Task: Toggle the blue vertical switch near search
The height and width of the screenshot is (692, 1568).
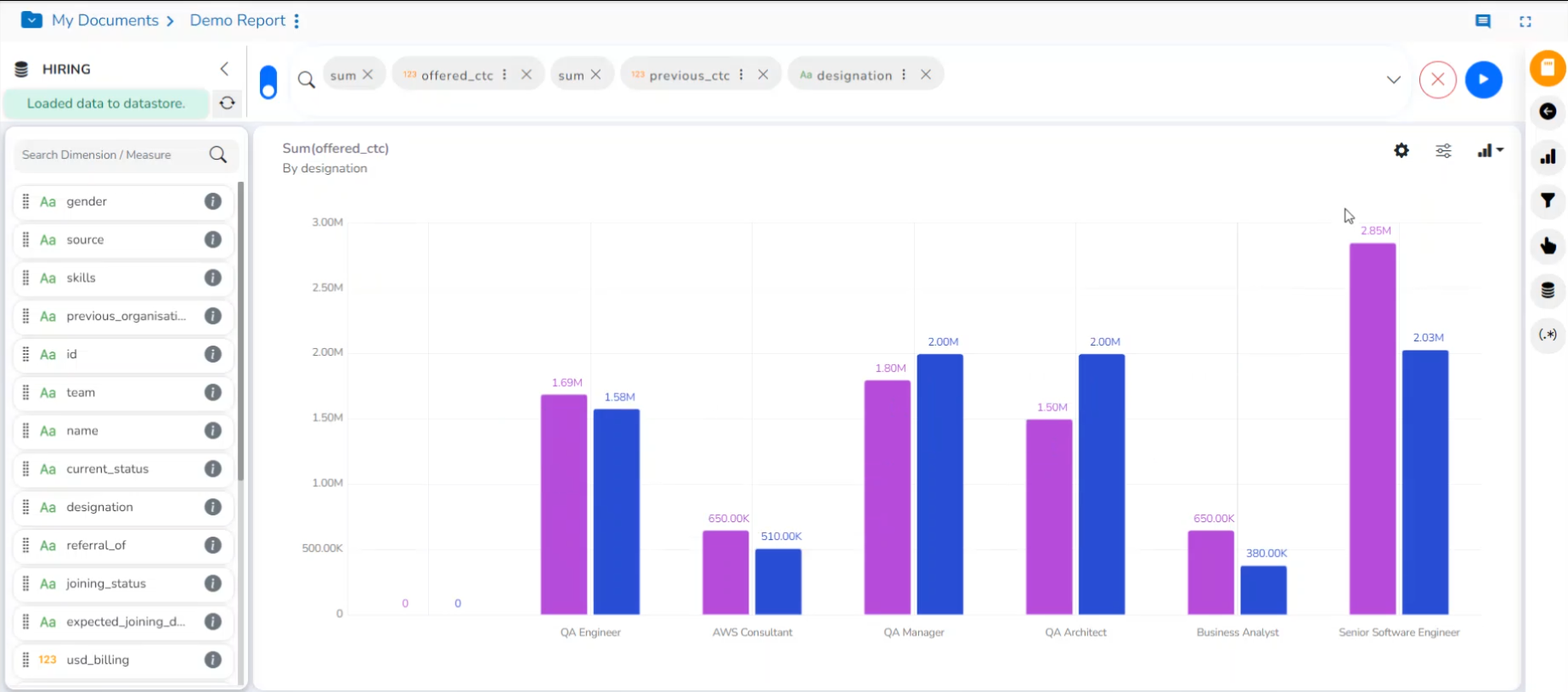Action: coord(268,82)
